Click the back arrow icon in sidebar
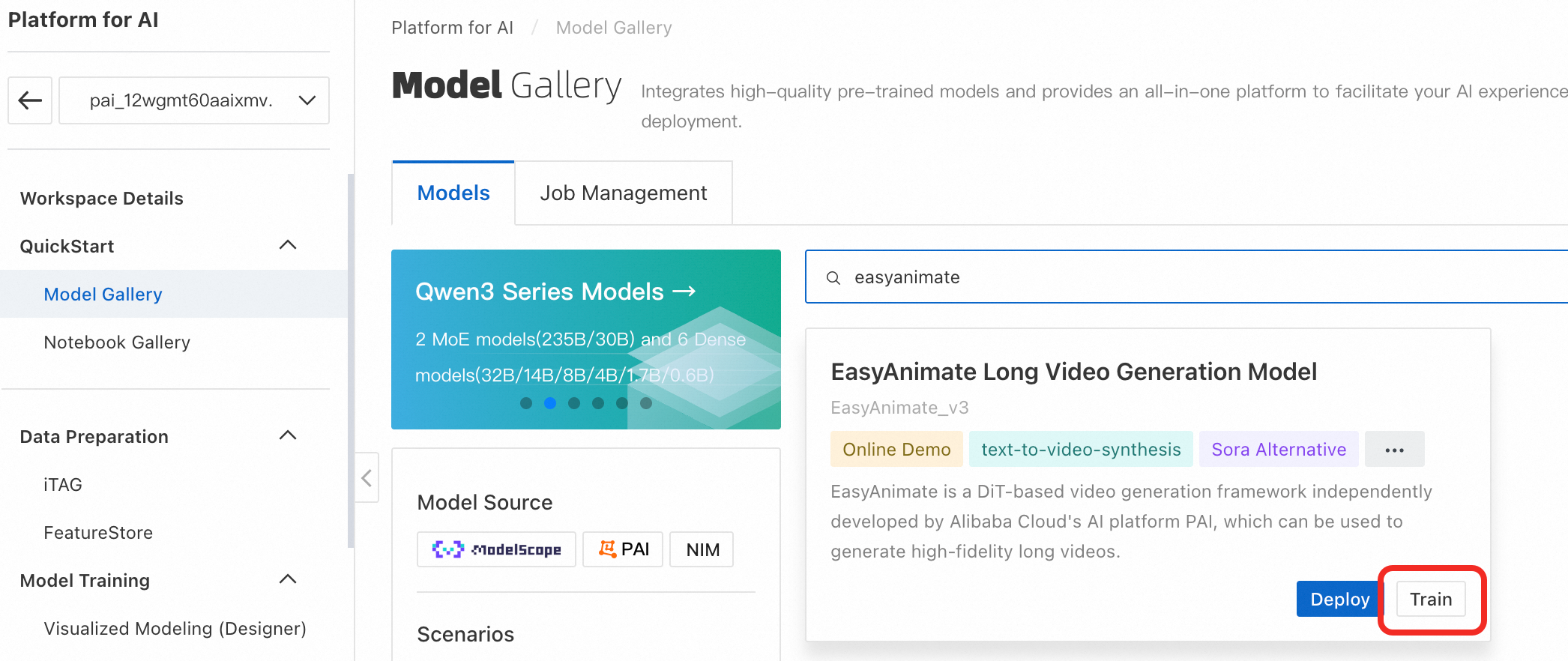Image resolution: width=1568 pixels, height=661 pixels. click(x=30, y=100)
